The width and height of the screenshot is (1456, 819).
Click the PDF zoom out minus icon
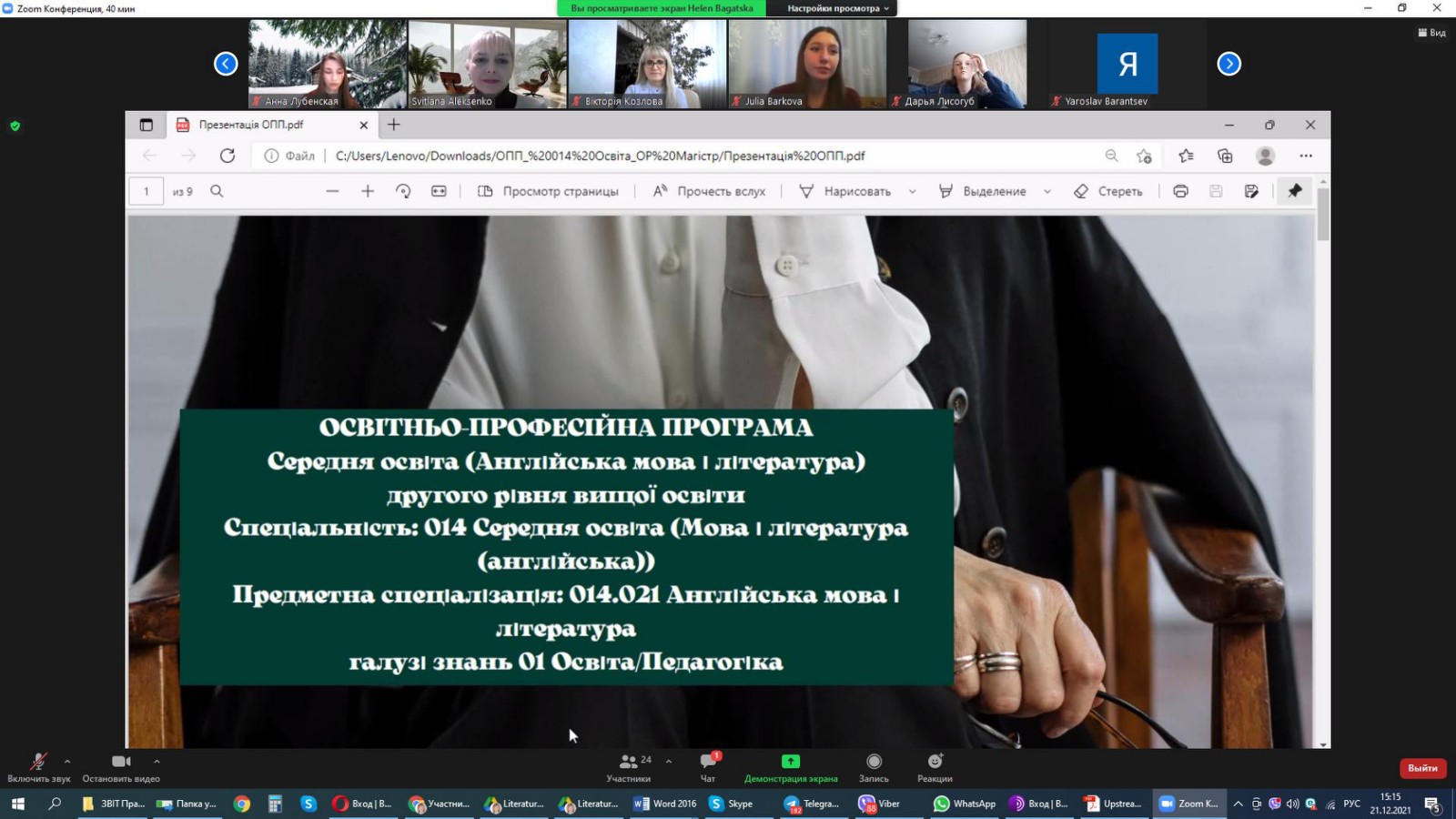(x=332, y=191)
